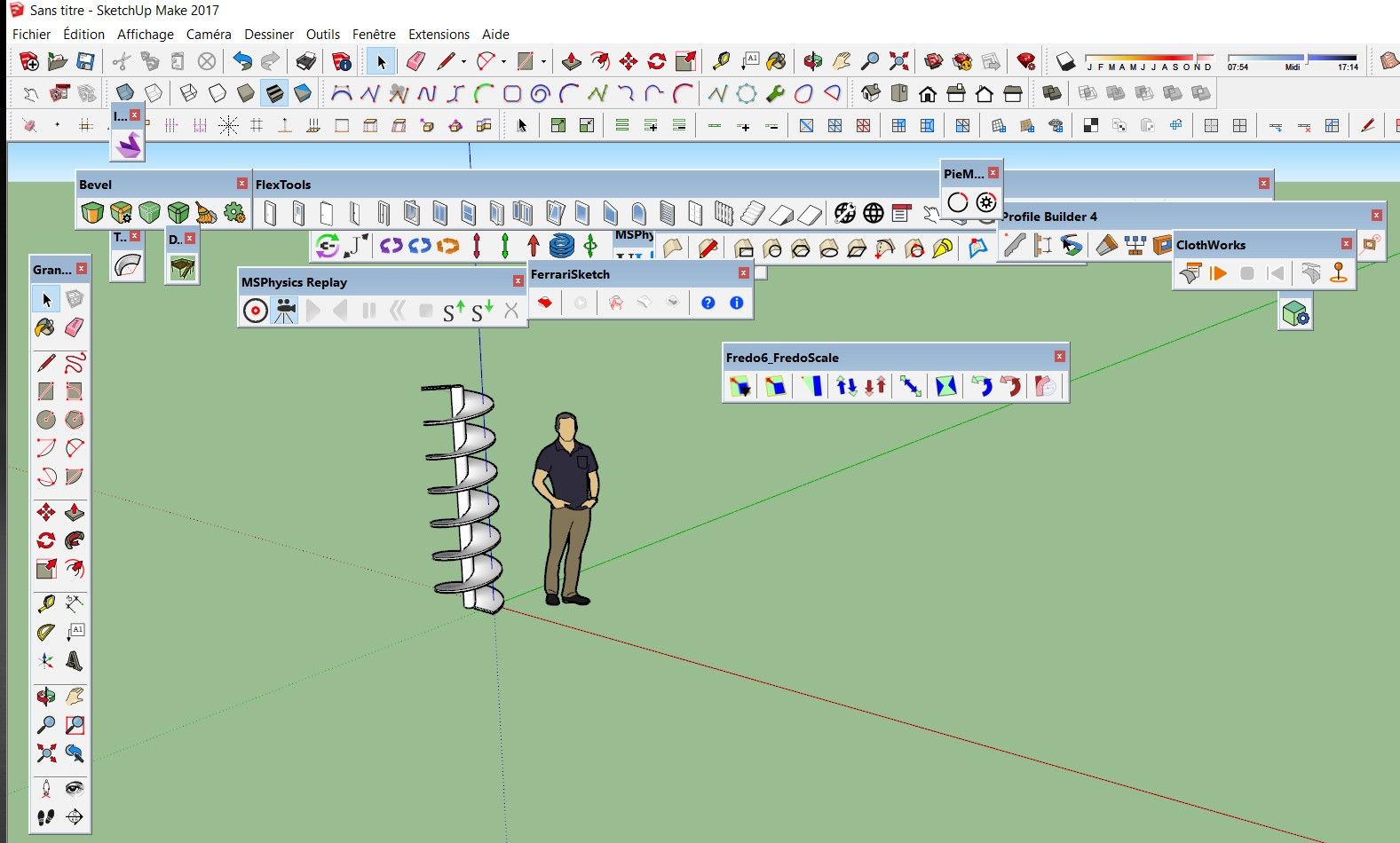Click the red car icon in FerrariSketch
This screenshot has height=843, width=1400.
[x=545, y=303]
